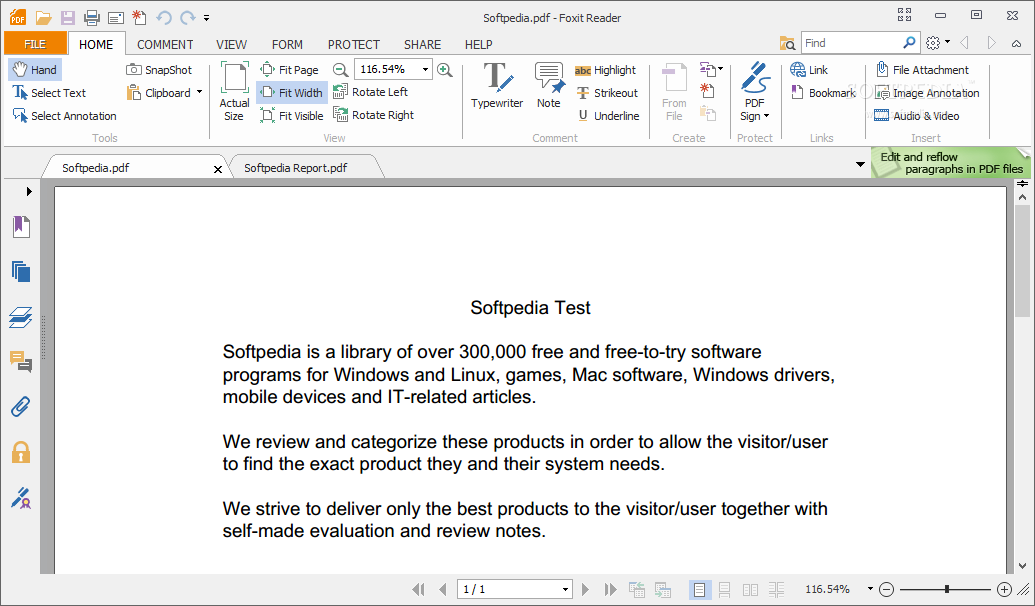Click the status bar zoom minus button
1035x606 pixels.
[x=886, y=589]
